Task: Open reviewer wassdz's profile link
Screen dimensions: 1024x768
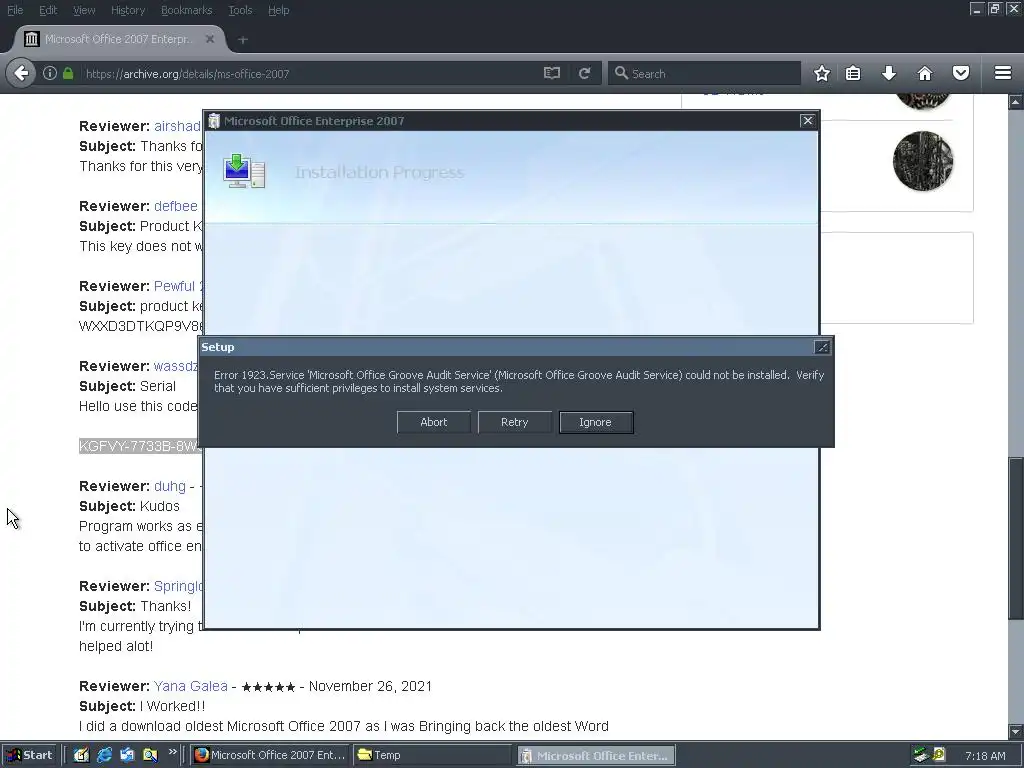Action: point(176,366)
